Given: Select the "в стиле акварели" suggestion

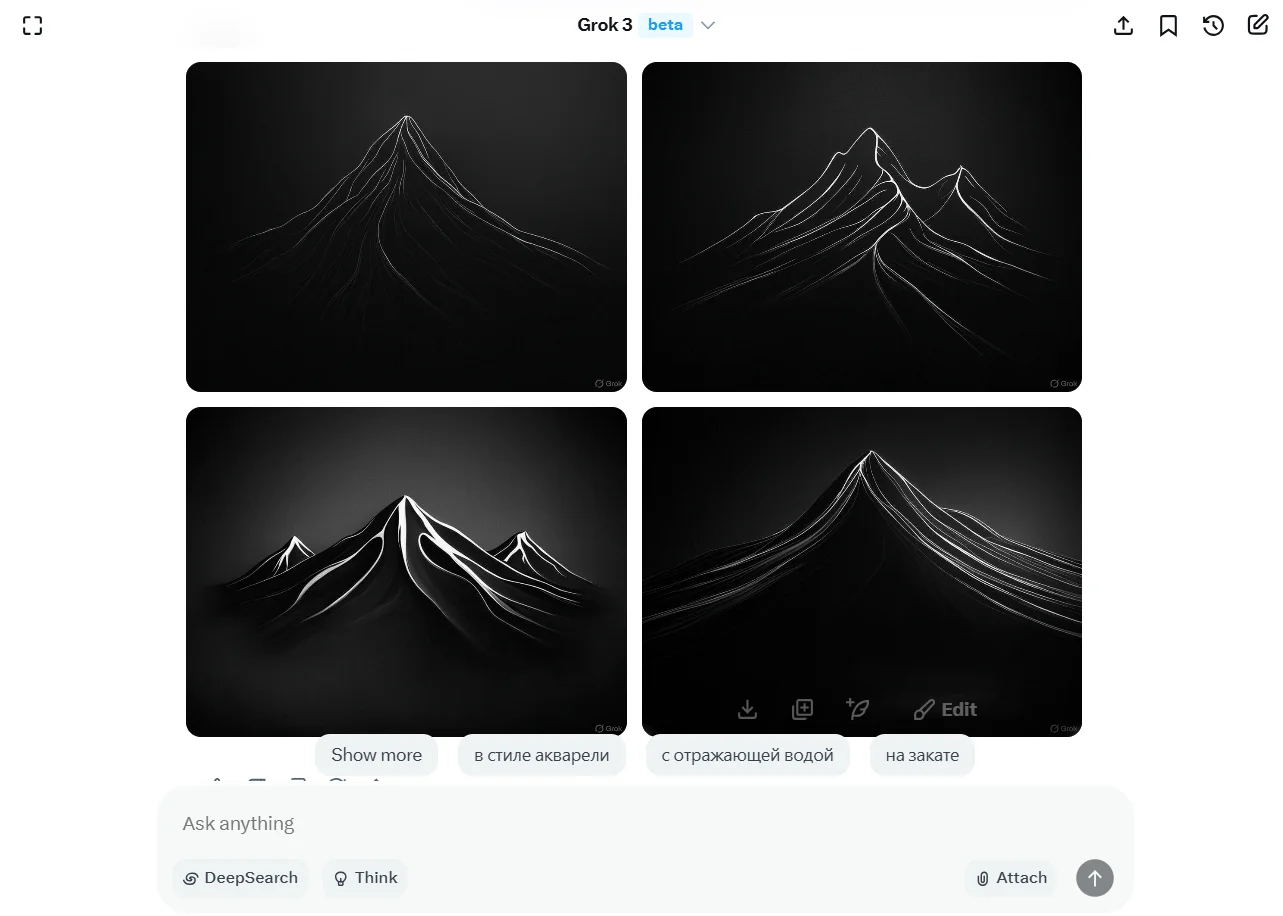Looking at the screenshot, I should 542,755.
